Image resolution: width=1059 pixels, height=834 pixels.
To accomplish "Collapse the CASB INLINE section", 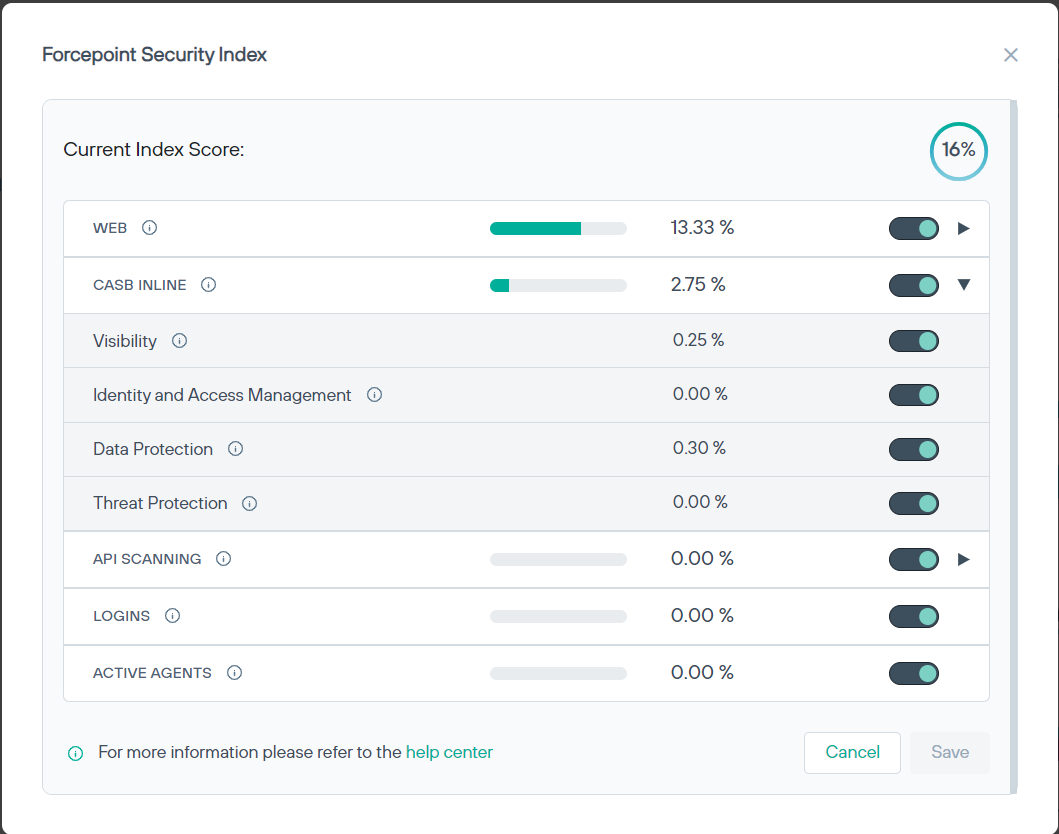I will pyautogui.click(x=964, y=285).
